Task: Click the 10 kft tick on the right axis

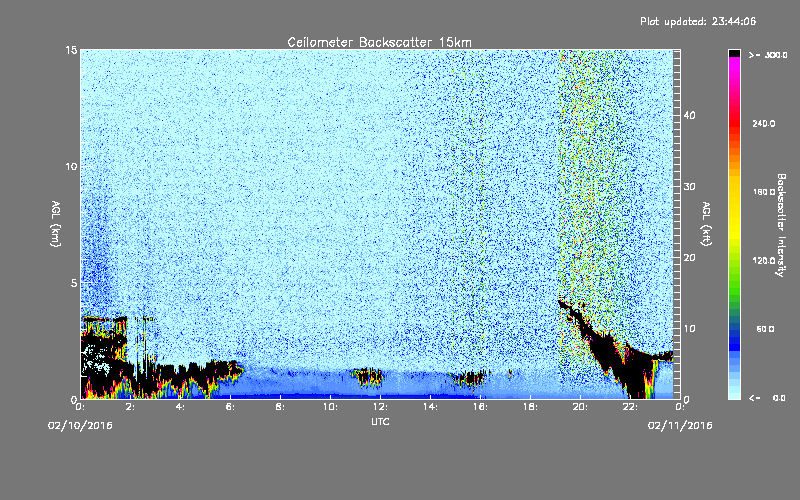Action: pyautogui.click(x=689, y=329)
